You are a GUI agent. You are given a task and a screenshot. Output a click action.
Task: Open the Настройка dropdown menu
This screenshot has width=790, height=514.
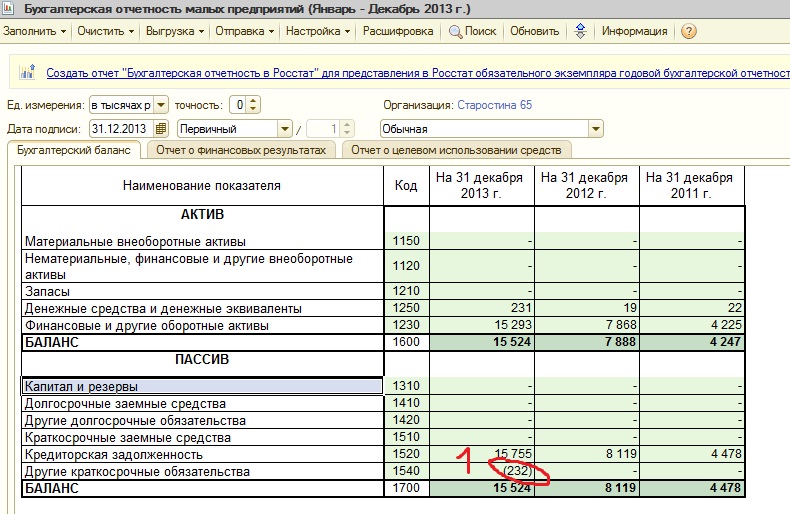[318, 31]
